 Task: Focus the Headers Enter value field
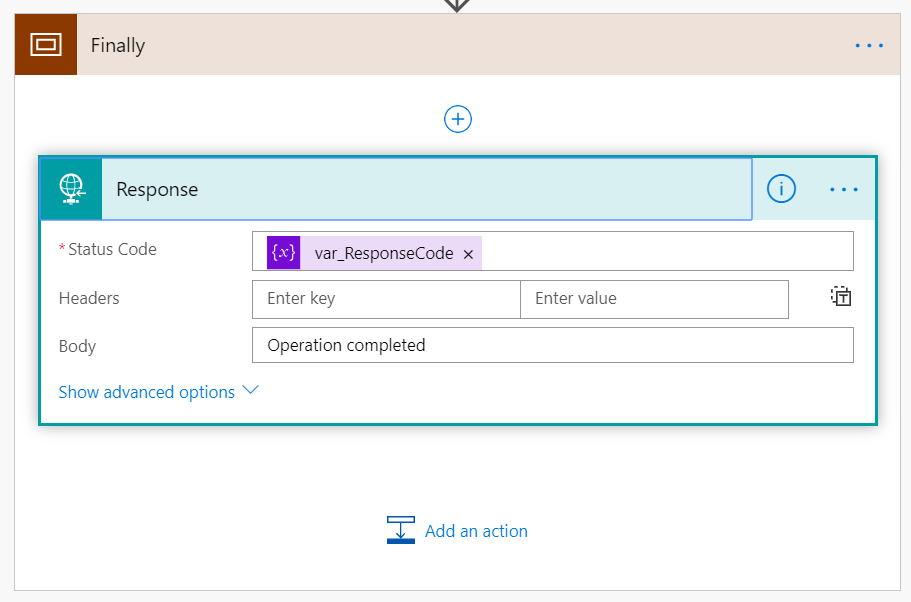click(654, 299)
